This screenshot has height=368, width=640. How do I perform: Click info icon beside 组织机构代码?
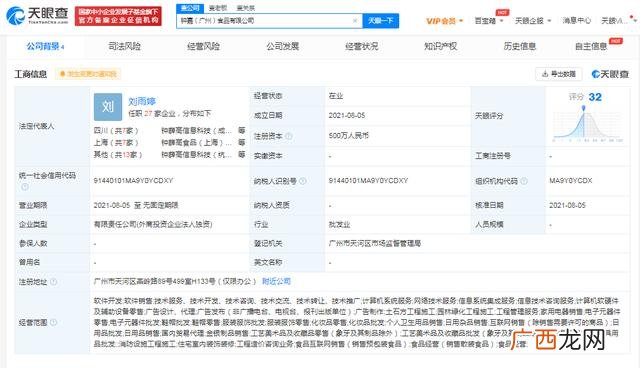[524, 181]
